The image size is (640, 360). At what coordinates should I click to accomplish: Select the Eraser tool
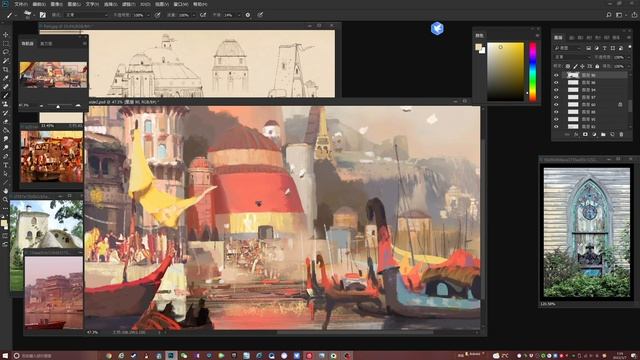pos(6,121)
